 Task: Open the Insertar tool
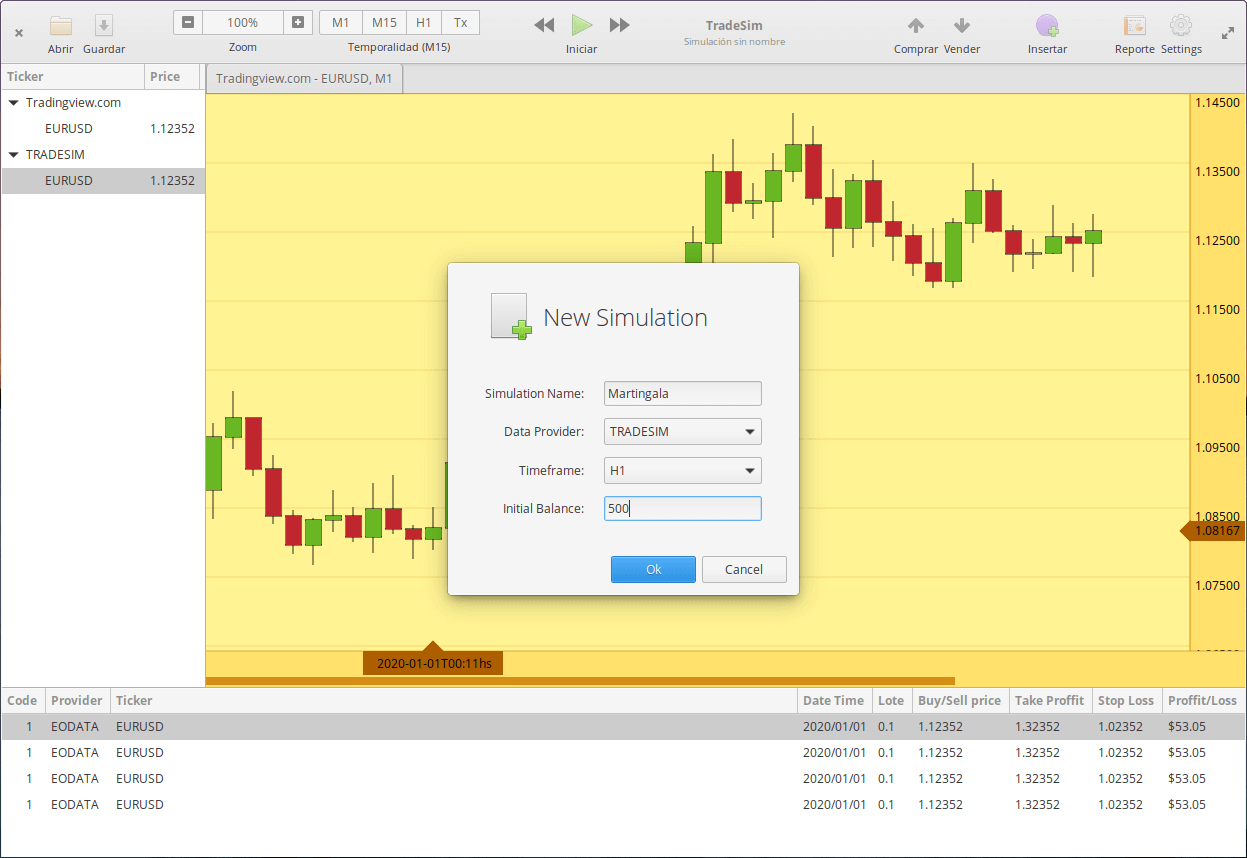1046,33
